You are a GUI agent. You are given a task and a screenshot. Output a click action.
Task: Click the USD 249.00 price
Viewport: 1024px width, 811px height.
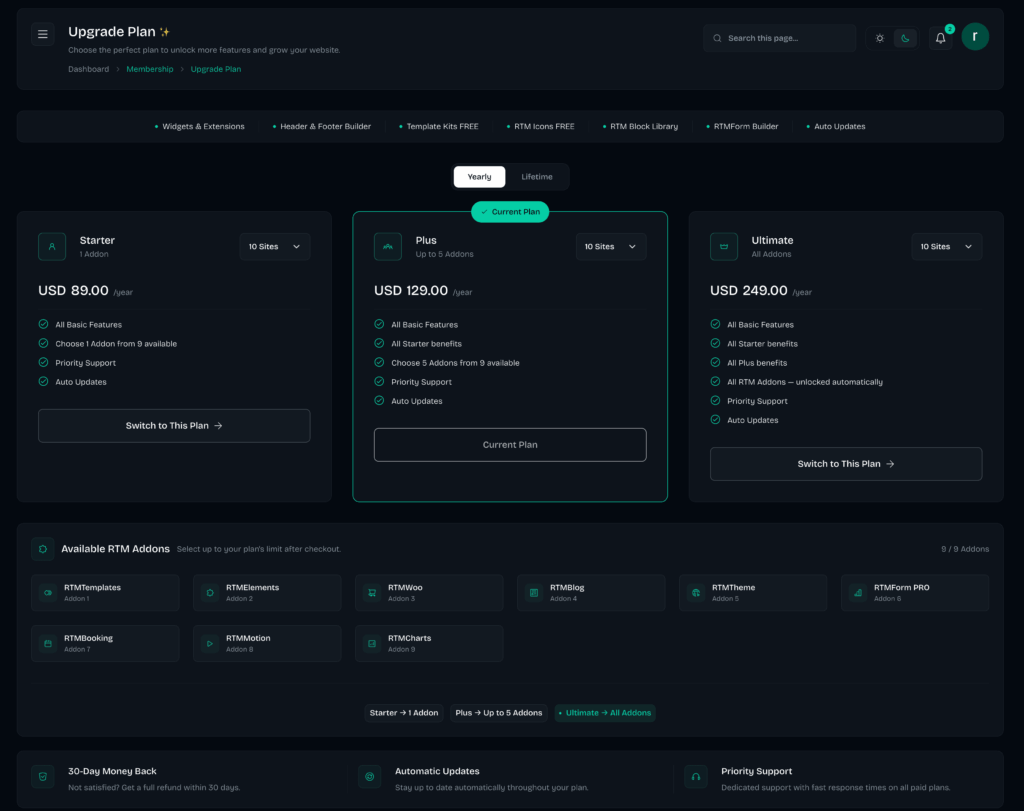748,291
